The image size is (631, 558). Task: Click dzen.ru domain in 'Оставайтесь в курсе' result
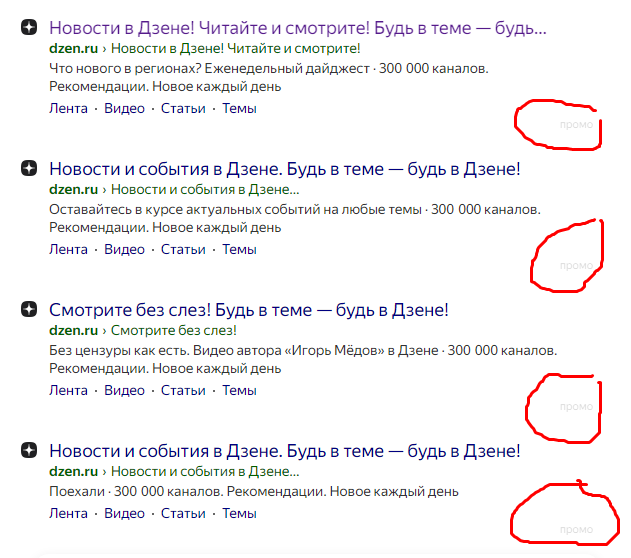pos(74,189)
